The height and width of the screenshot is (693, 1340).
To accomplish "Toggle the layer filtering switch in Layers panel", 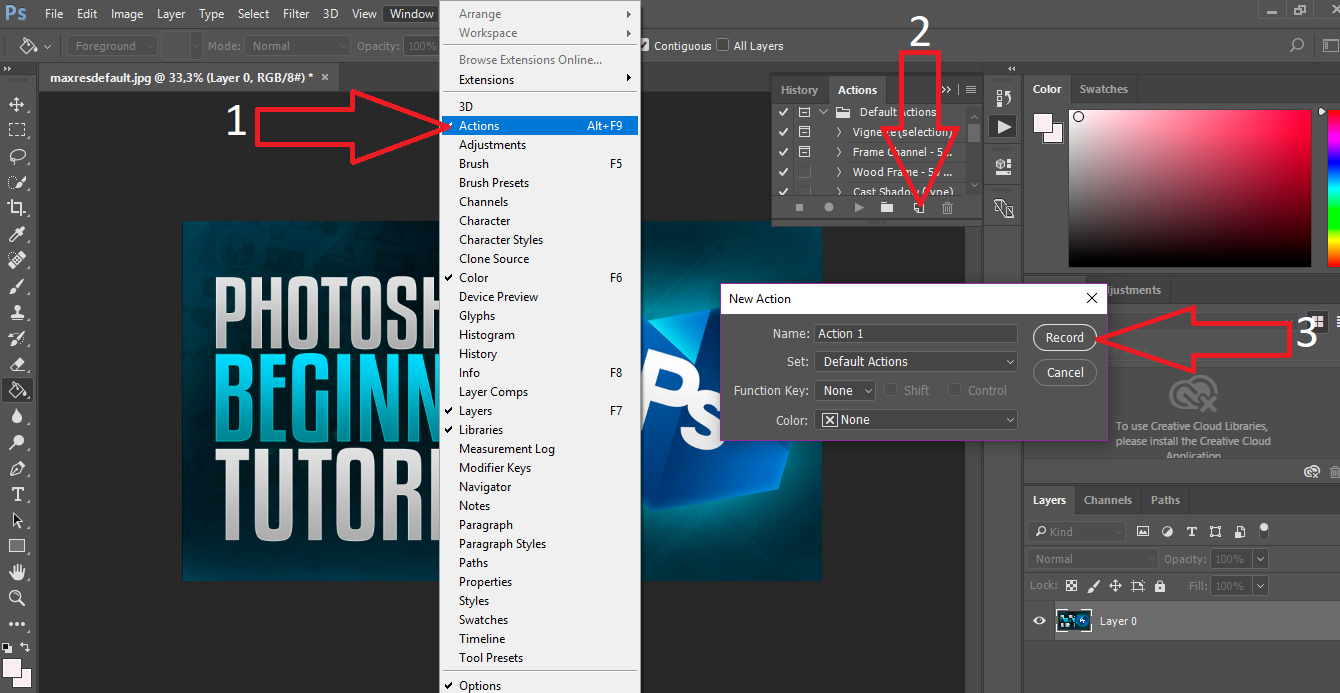I will [1264, 531].
